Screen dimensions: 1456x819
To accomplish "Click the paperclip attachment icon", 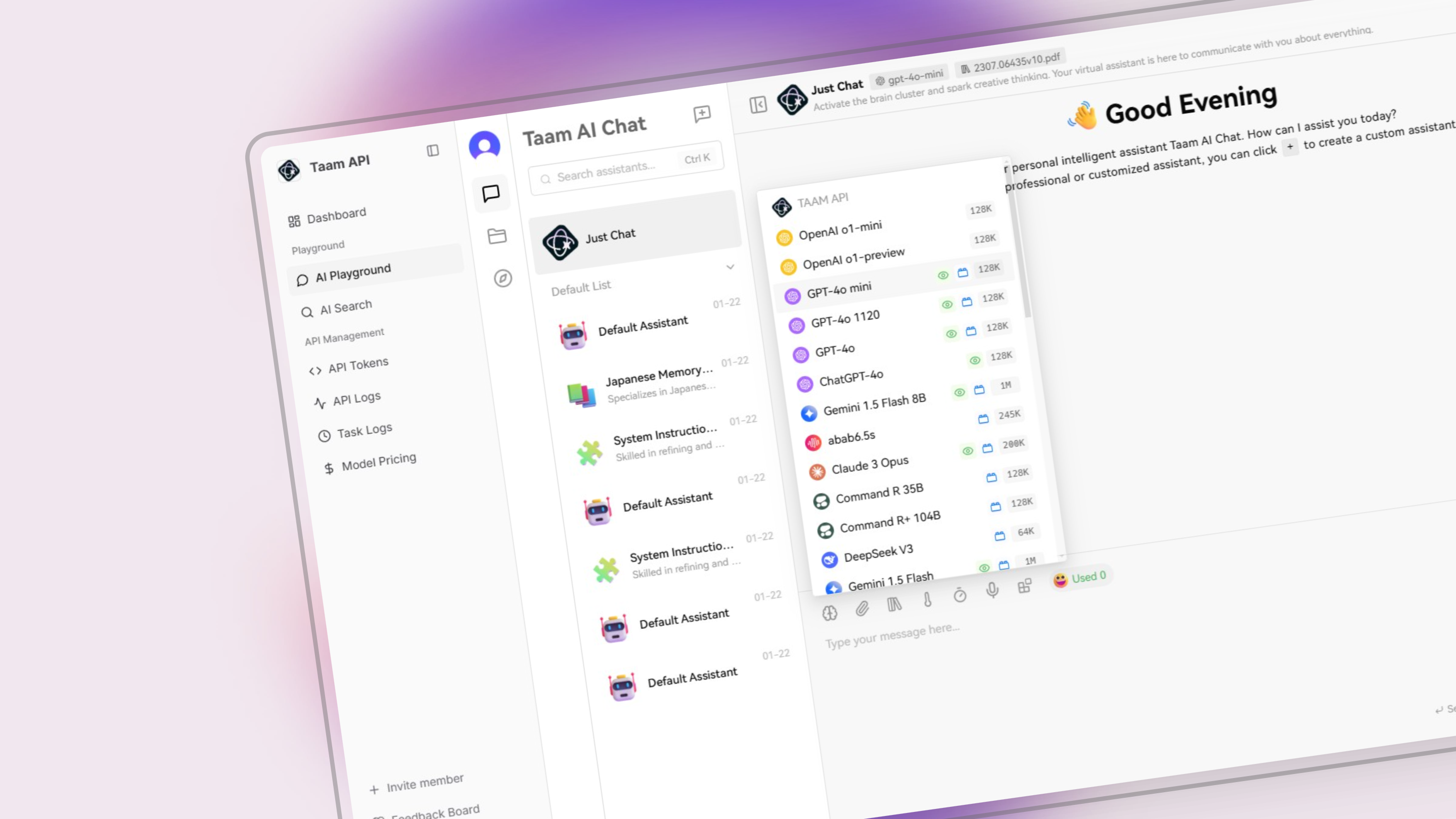I will click(861, 609).
